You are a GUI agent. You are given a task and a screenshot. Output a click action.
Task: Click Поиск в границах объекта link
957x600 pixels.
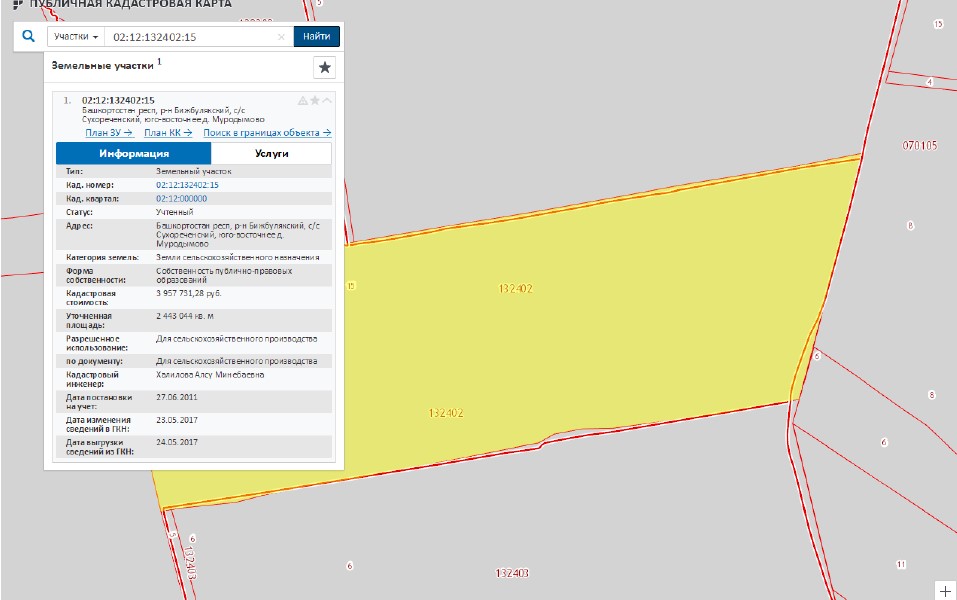267,133
